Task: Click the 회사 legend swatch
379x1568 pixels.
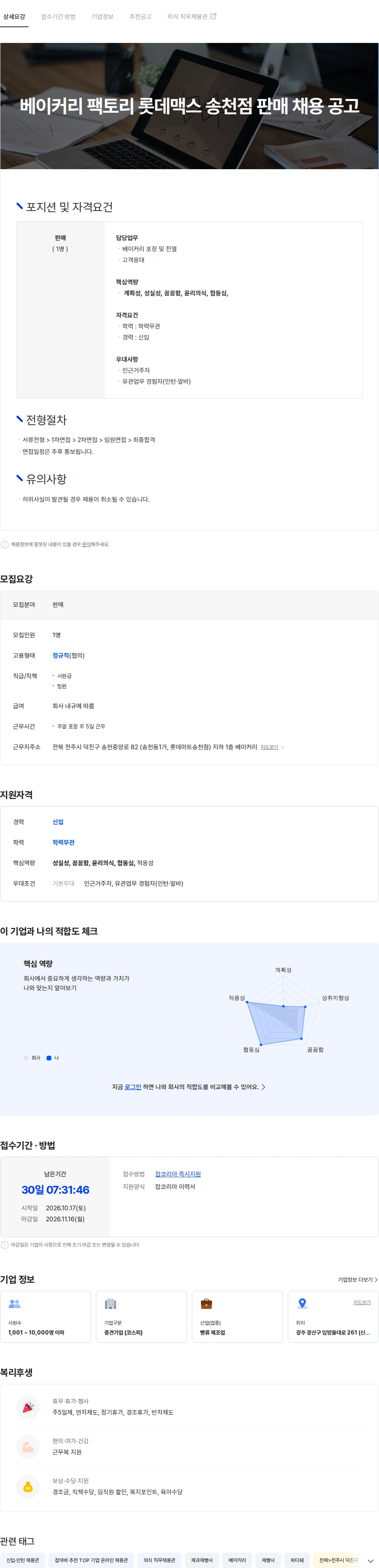Action: click(x=26, y=1058)
